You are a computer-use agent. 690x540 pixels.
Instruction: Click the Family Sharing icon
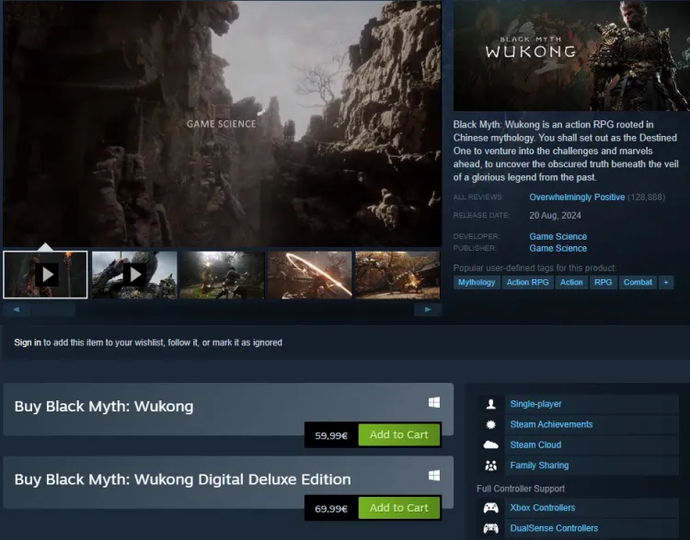490,465
